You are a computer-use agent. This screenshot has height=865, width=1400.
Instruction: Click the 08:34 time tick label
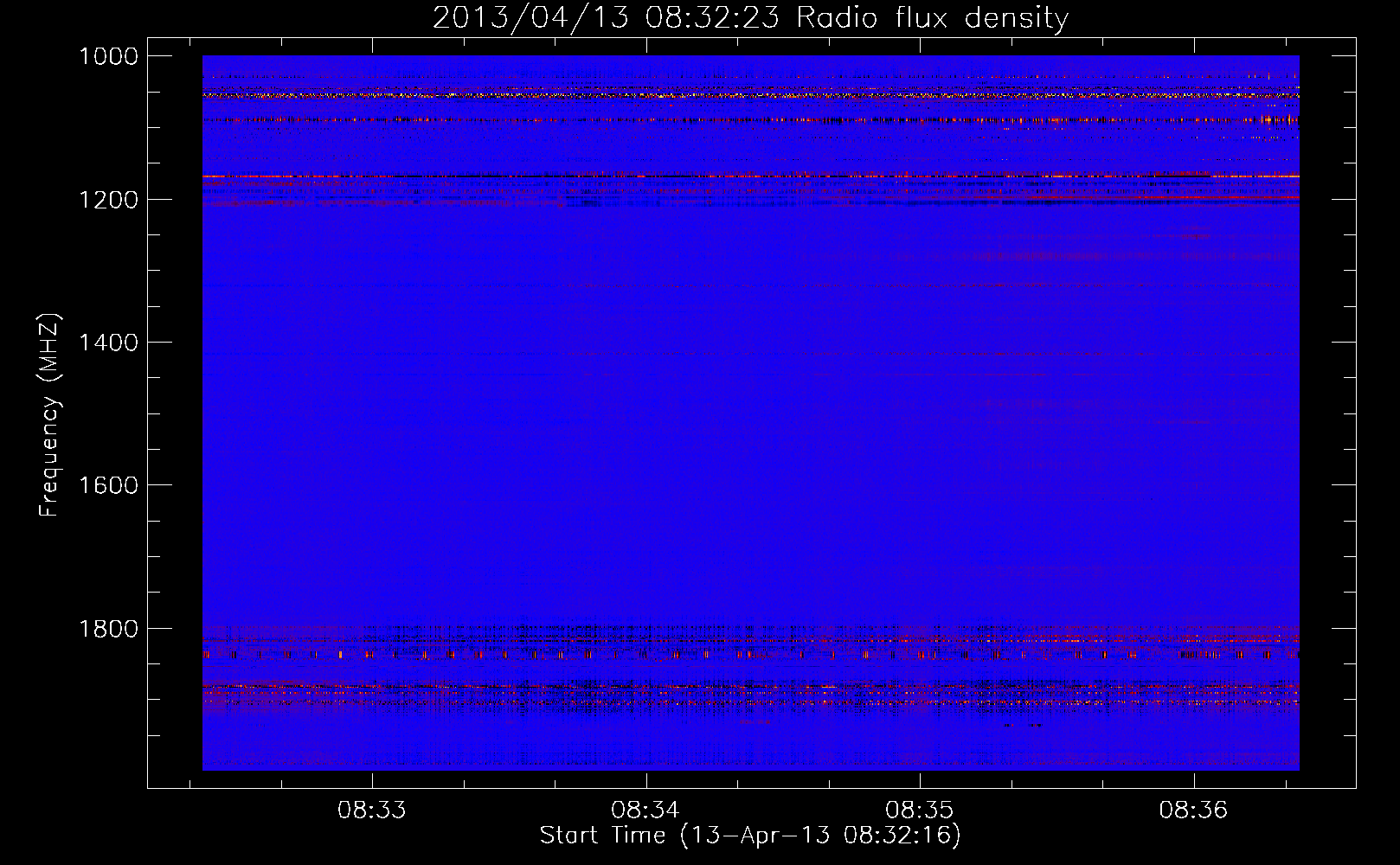pos(645,810)
